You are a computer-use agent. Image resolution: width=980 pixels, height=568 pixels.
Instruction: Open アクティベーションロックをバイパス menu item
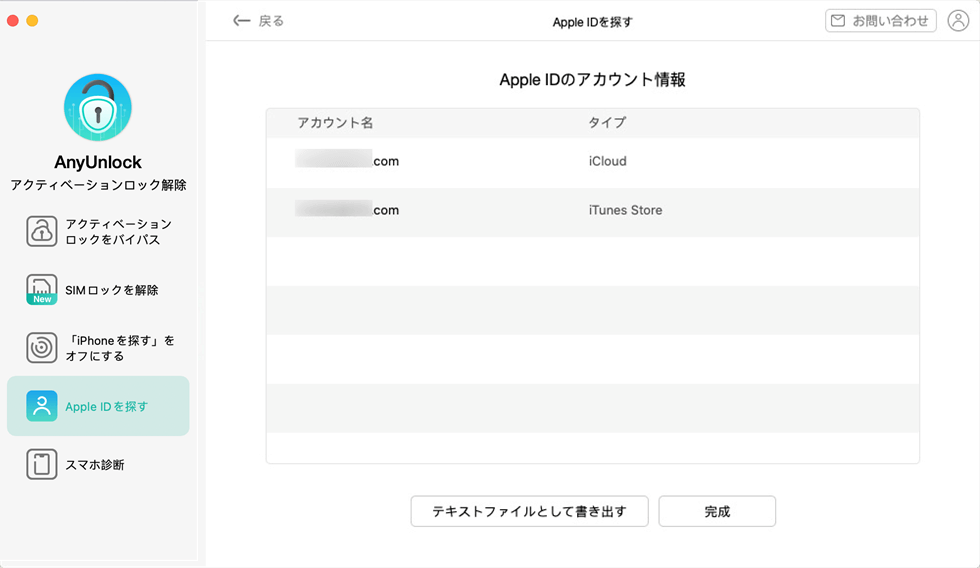click(98, 231)
